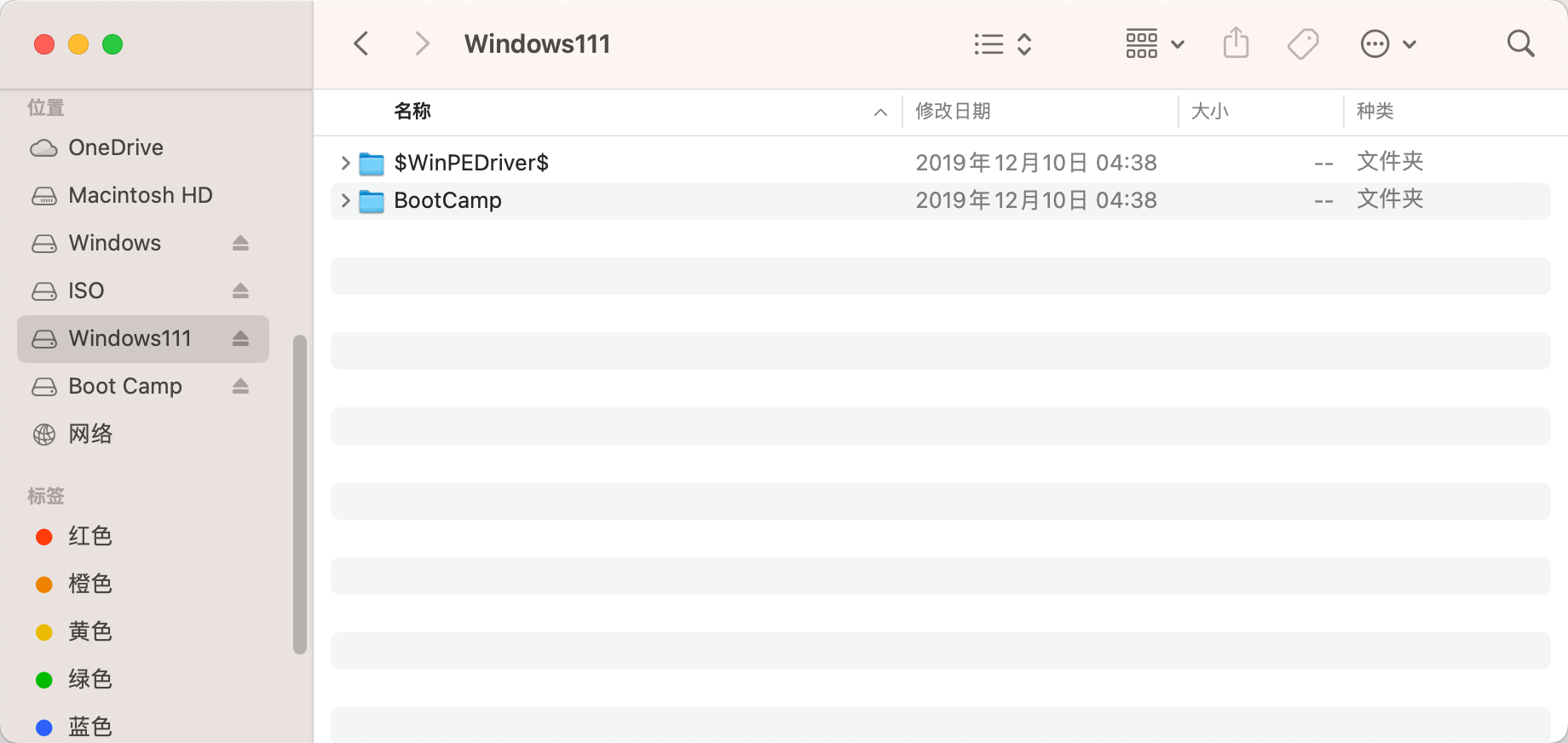Image resolution: width=1568 pixels, height=743 pixels.
Task: Filter by the orange 橙色 tag
Action: point(143,584)
